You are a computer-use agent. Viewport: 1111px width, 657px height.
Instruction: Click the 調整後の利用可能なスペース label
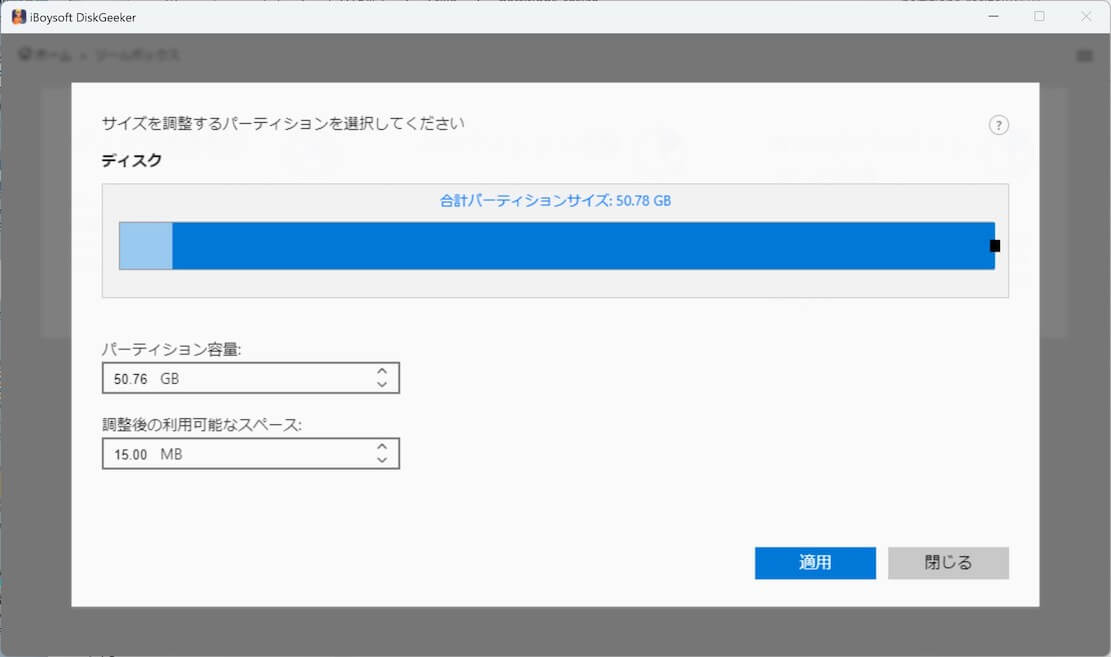pyautogui.click(x=202, y=425)
